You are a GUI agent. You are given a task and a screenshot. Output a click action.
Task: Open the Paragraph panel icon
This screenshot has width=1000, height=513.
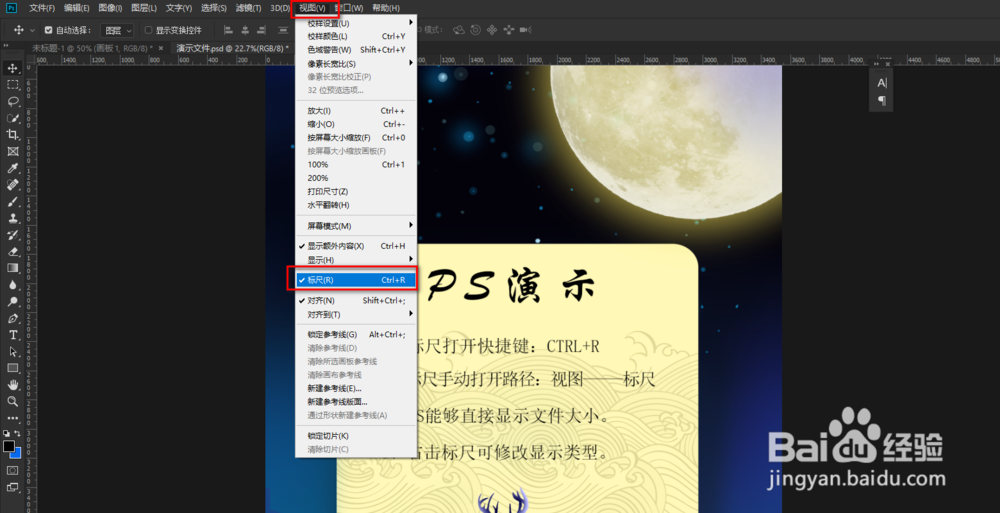[882, 100]
